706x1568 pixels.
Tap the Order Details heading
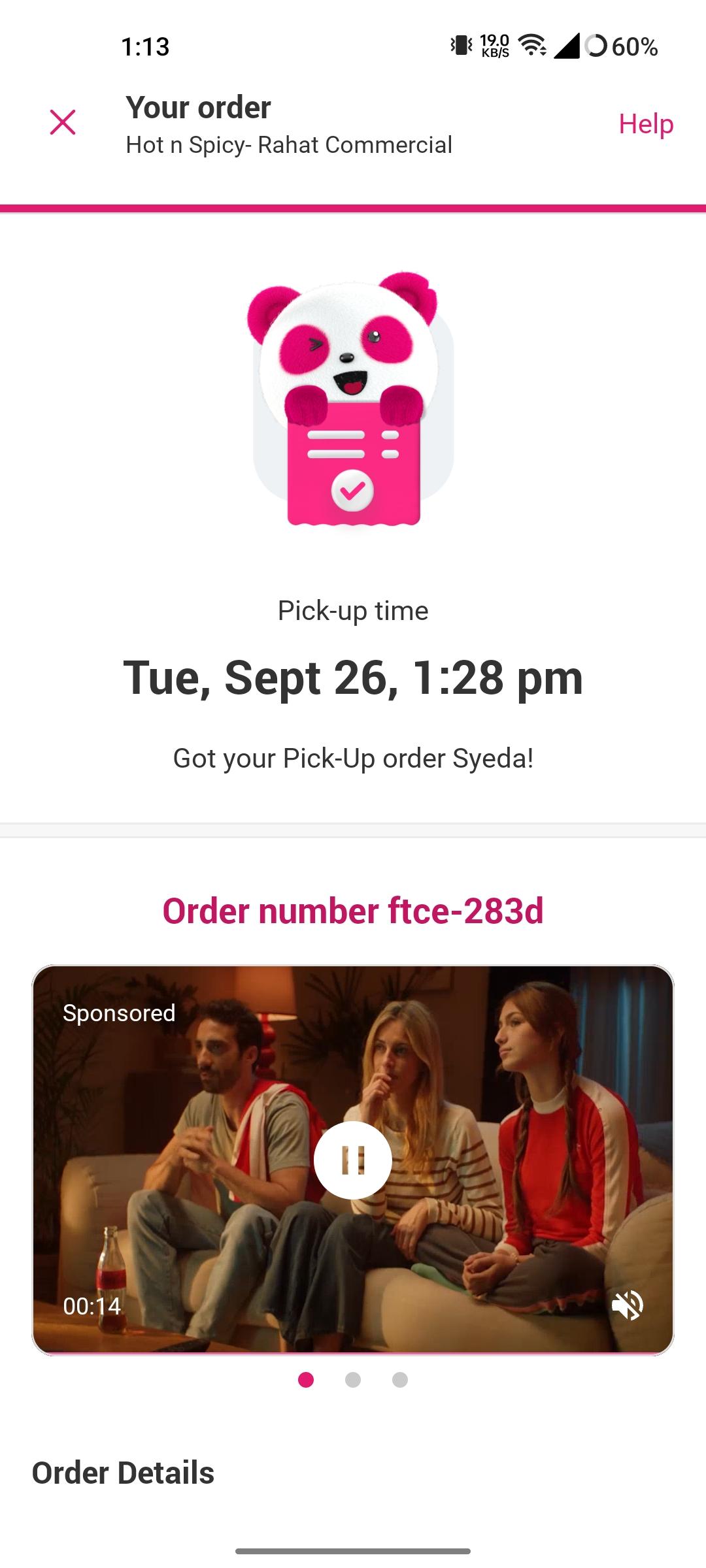click(123, 1473)
